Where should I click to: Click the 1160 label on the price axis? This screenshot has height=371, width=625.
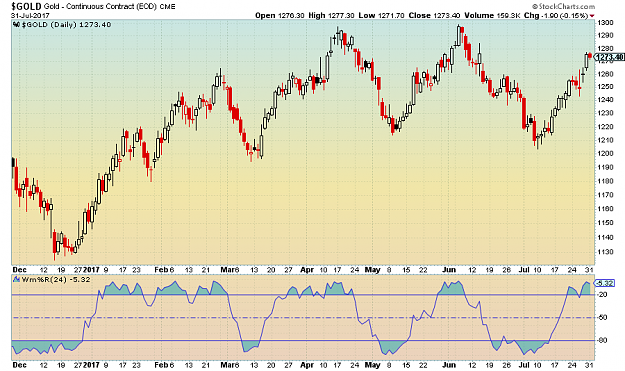click(x=605, y=208)
